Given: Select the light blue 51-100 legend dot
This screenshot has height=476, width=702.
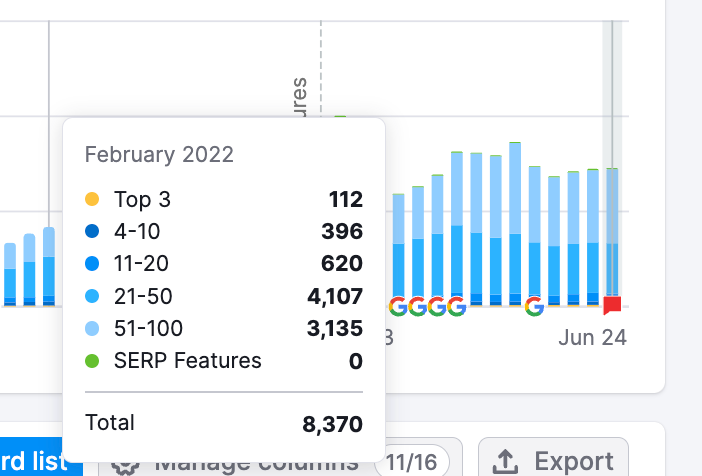Looking at the screenshot, I should click(x=93, y=329).
